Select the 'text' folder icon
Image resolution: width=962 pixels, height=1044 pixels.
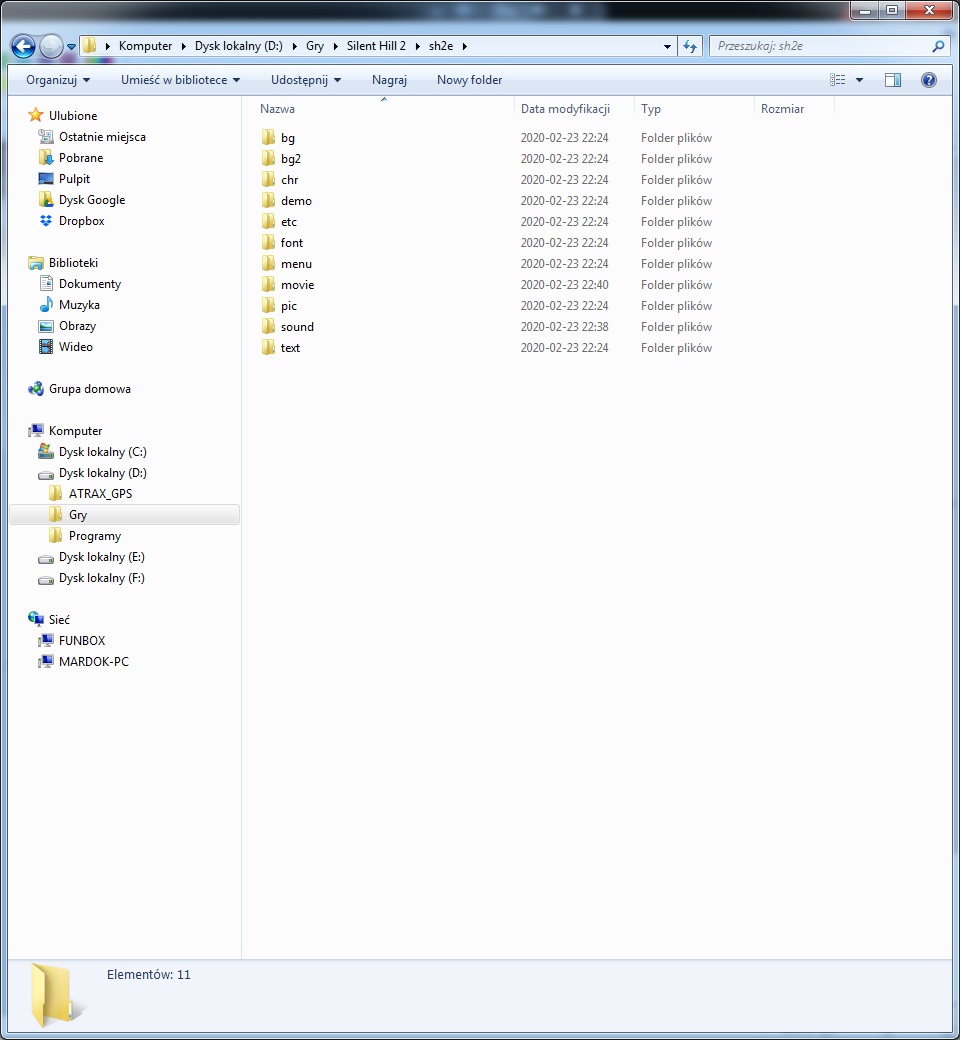[x=268, y=348]
